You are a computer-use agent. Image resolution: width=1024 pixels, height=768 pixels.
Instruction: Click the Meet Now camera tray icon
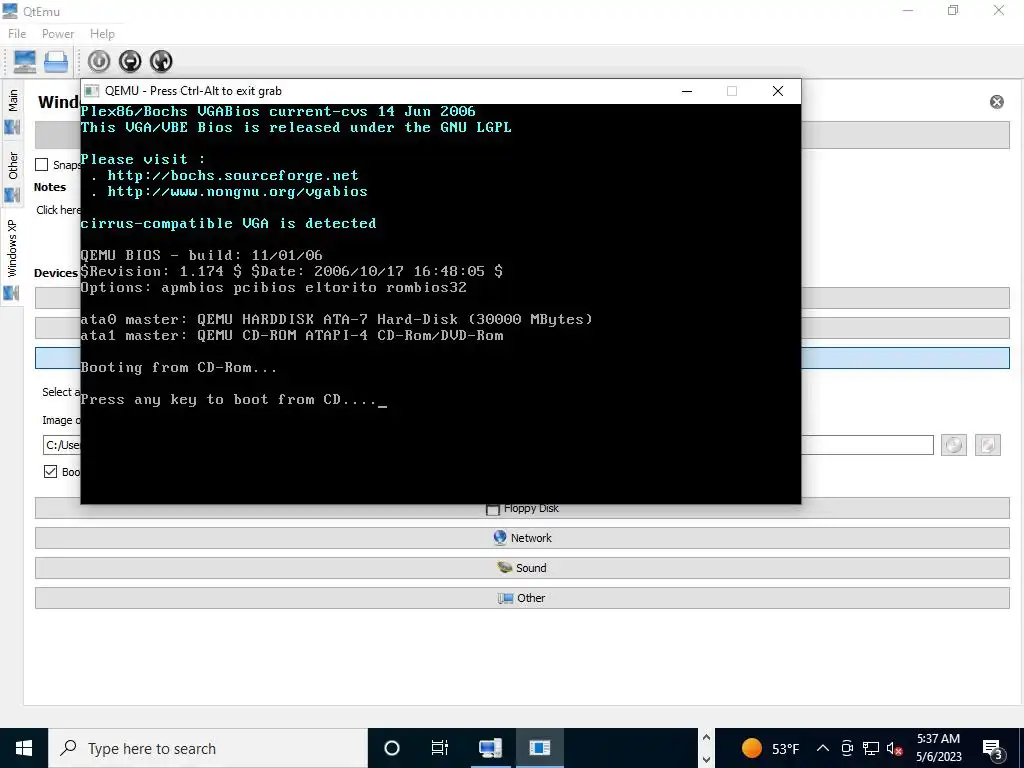click(x=847, y=748)
